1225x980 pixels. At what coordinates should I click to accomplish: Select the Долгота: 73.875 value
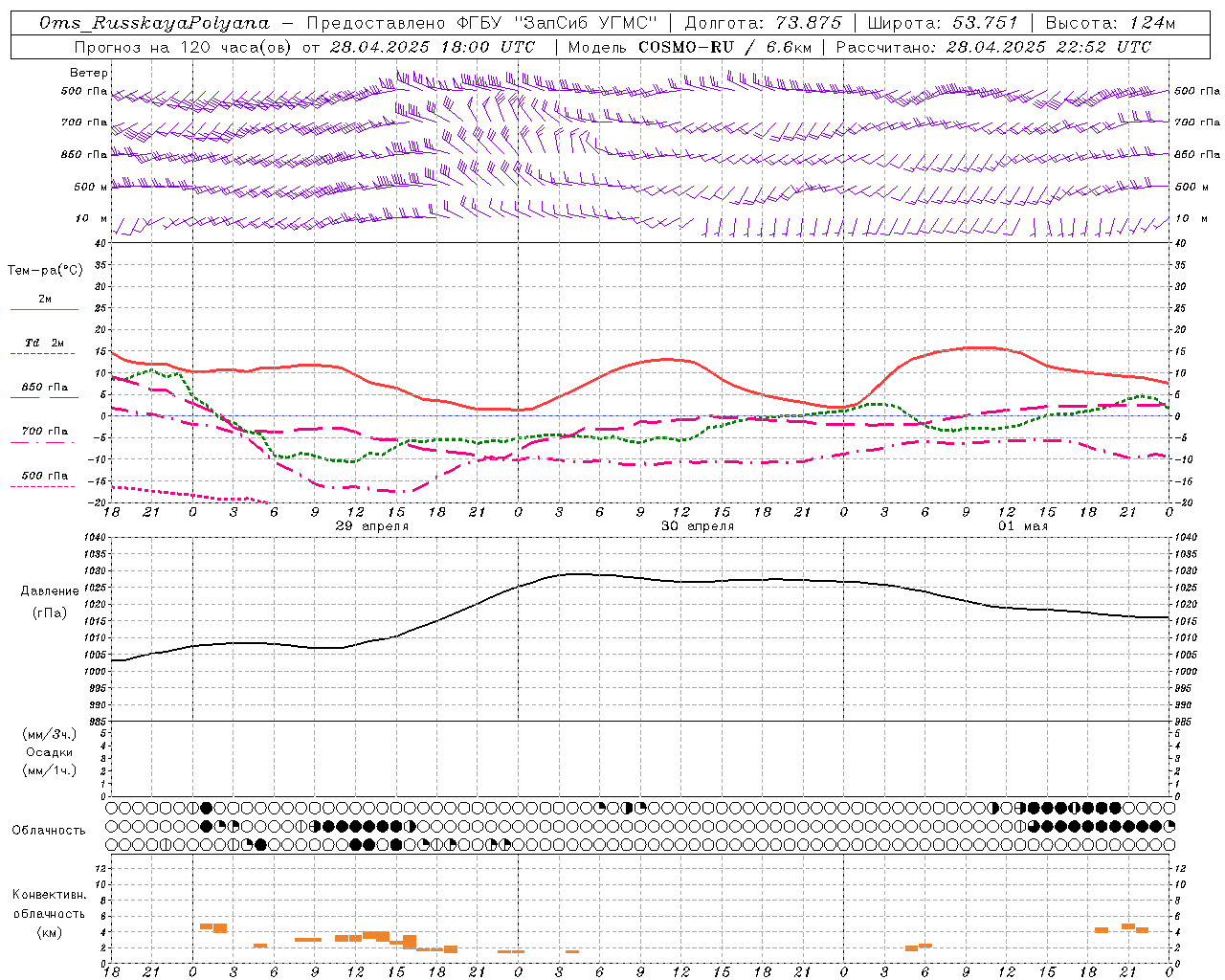point(763,23)
